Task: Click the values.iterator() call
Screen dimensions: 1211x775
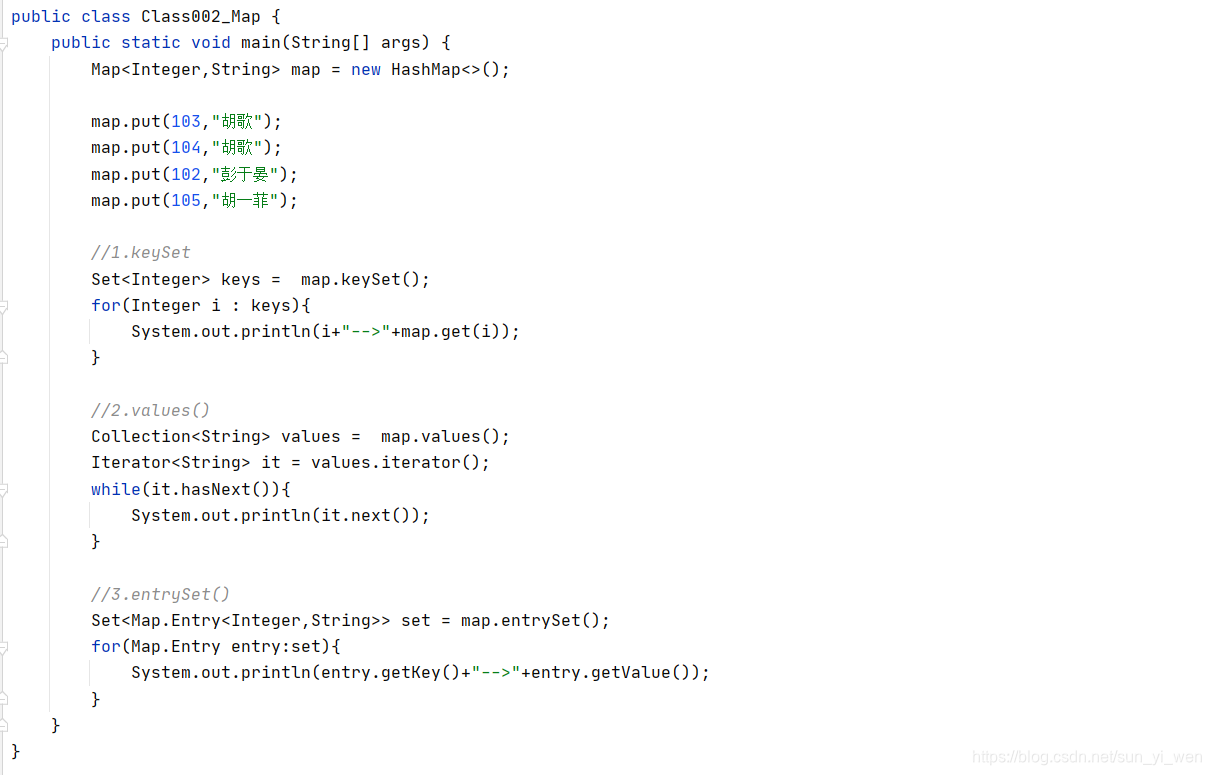Action: coord(395,463)
